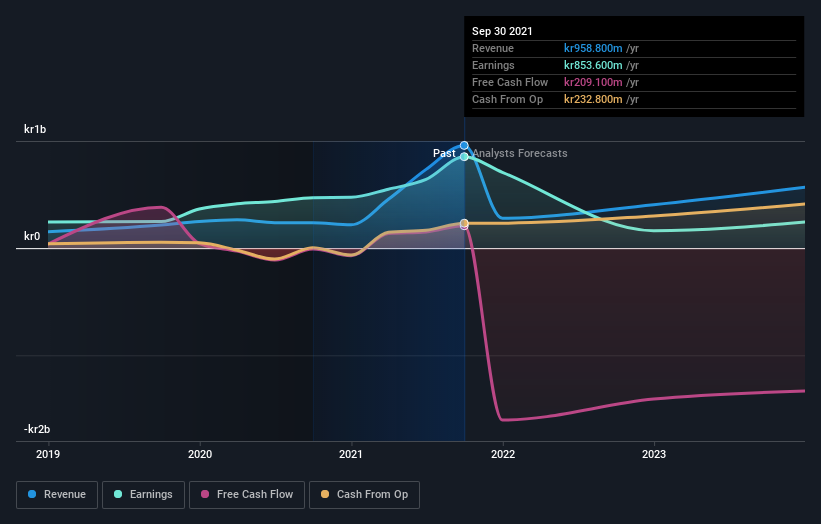The width and height of the screenshot is (821, 524).
Task: Click the Past label on chart
Action: click(444, 153)
